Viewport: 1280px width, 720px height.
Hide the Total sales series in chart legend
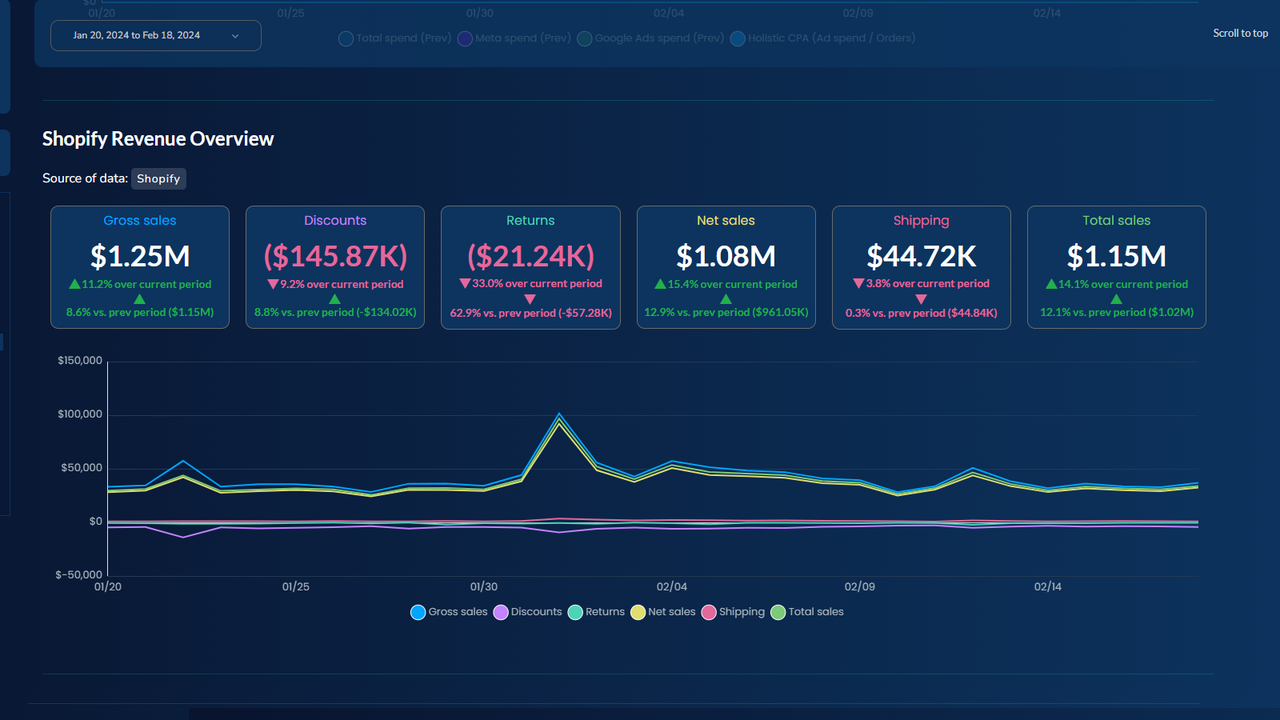click(807, 612)
